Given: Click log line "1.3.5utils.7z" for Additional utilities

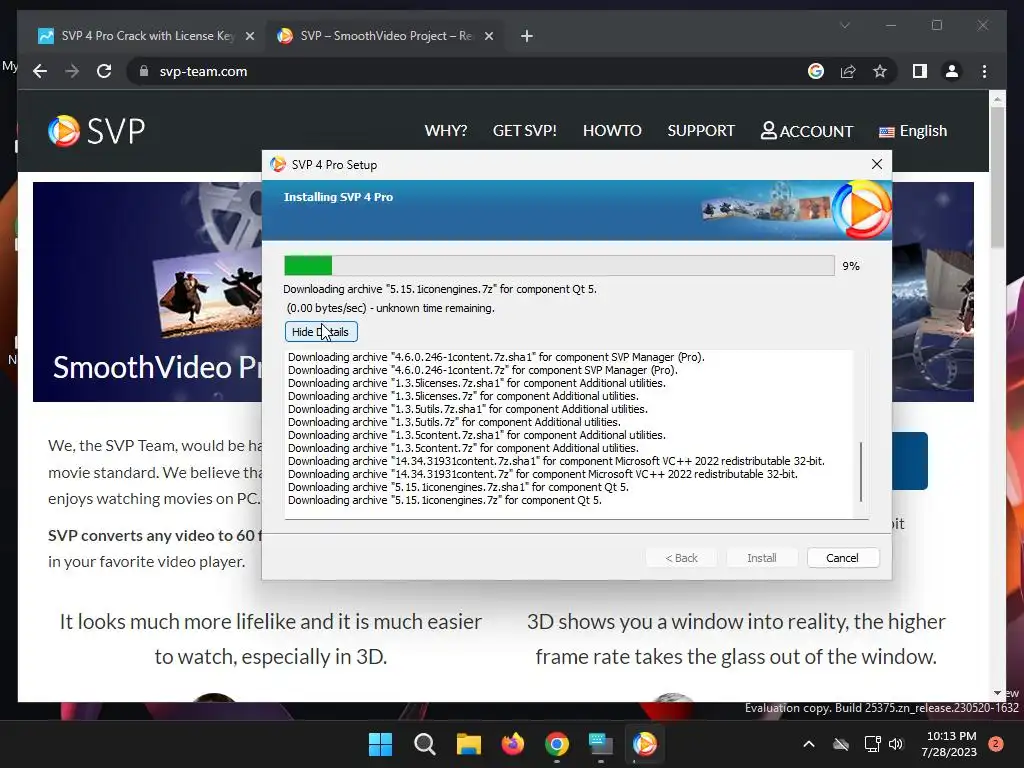Looking at the screenshot, I should tap(454, 422).
